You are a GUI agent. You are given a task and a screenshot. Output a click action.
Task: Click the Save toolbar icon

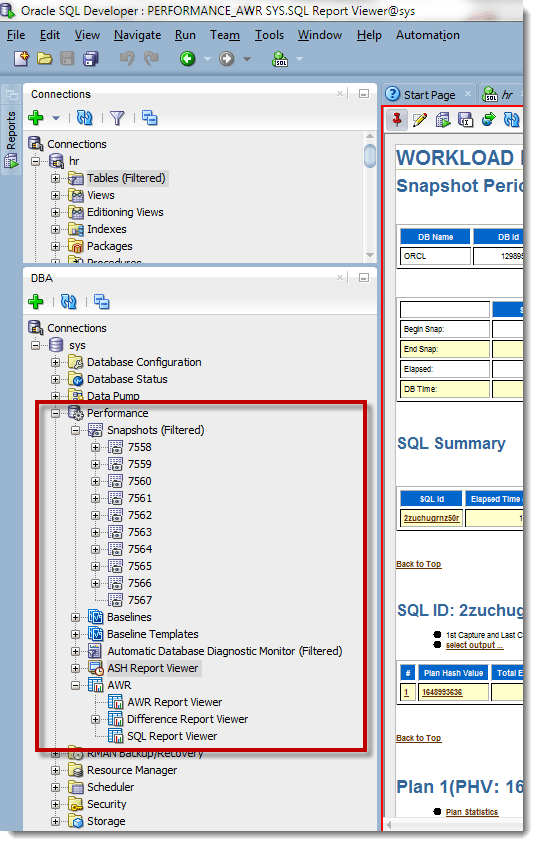[67, 58]
